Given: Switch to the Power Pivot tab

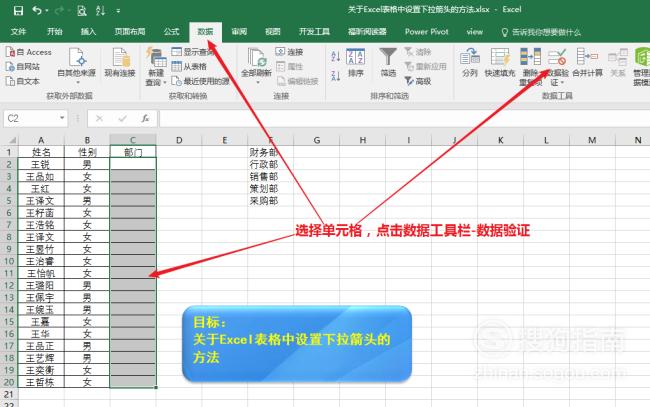Looking at the screenshot, I should click(x=427, y=31).
